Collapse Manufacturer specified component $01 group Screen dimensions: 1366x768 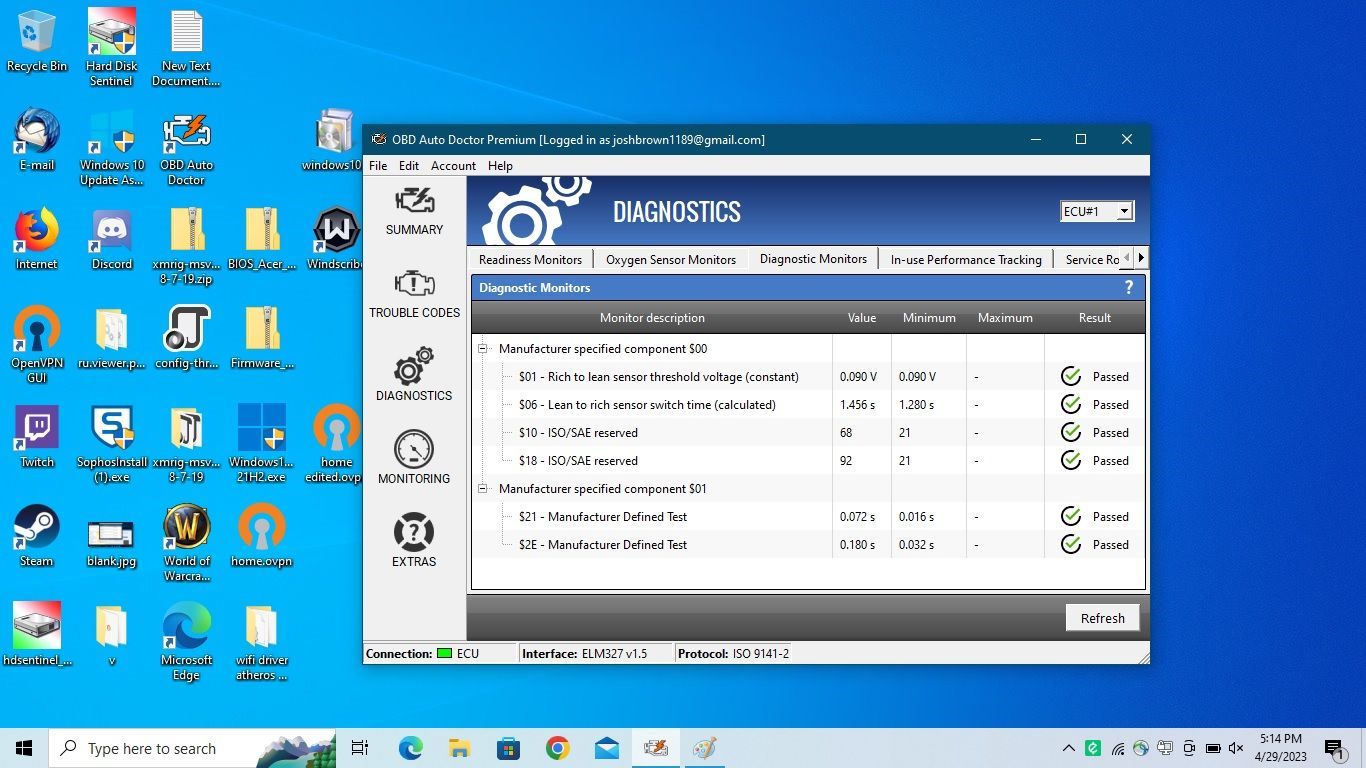[x=483, y=489]
